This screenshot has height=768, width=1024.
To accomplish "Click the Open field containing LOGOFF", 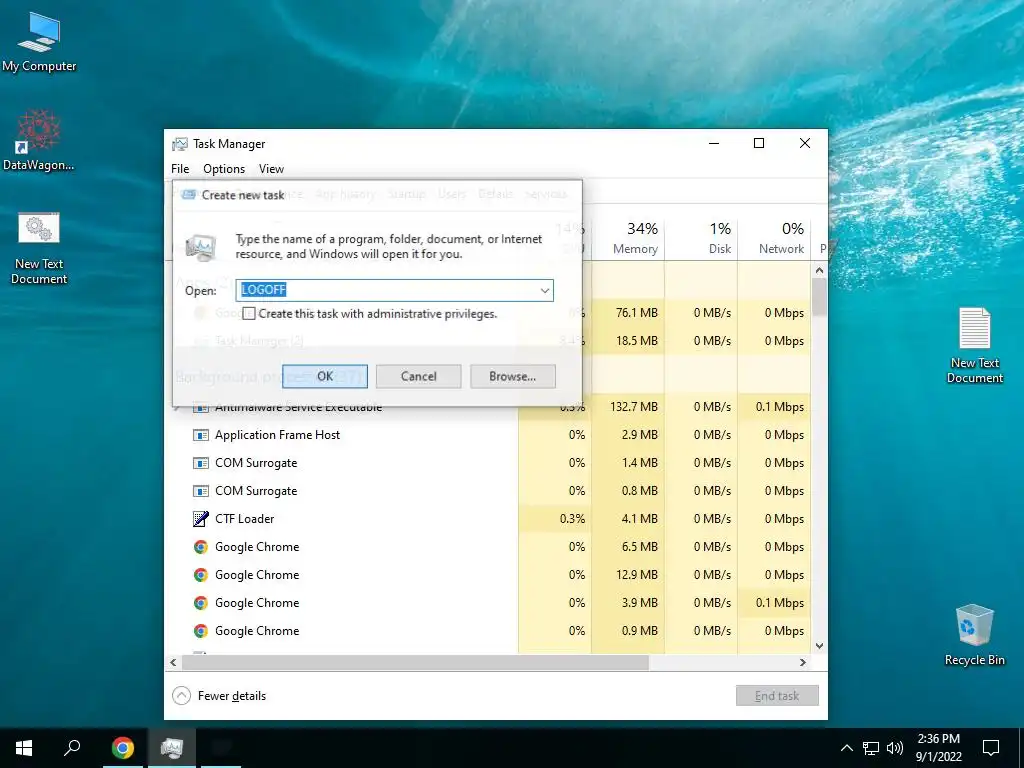I will click(x=394, y=291).
